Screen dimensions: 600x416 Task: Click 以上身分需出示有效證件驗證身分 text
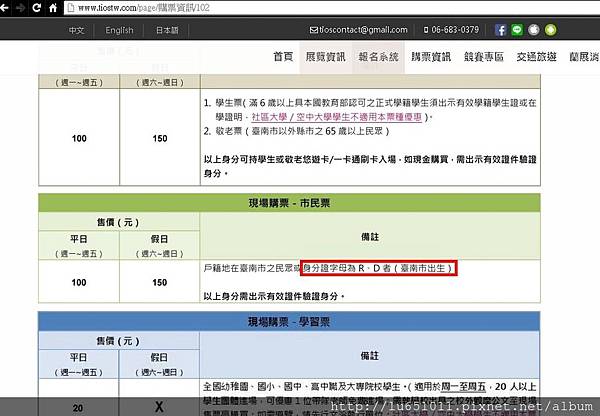tap(274, 296)
